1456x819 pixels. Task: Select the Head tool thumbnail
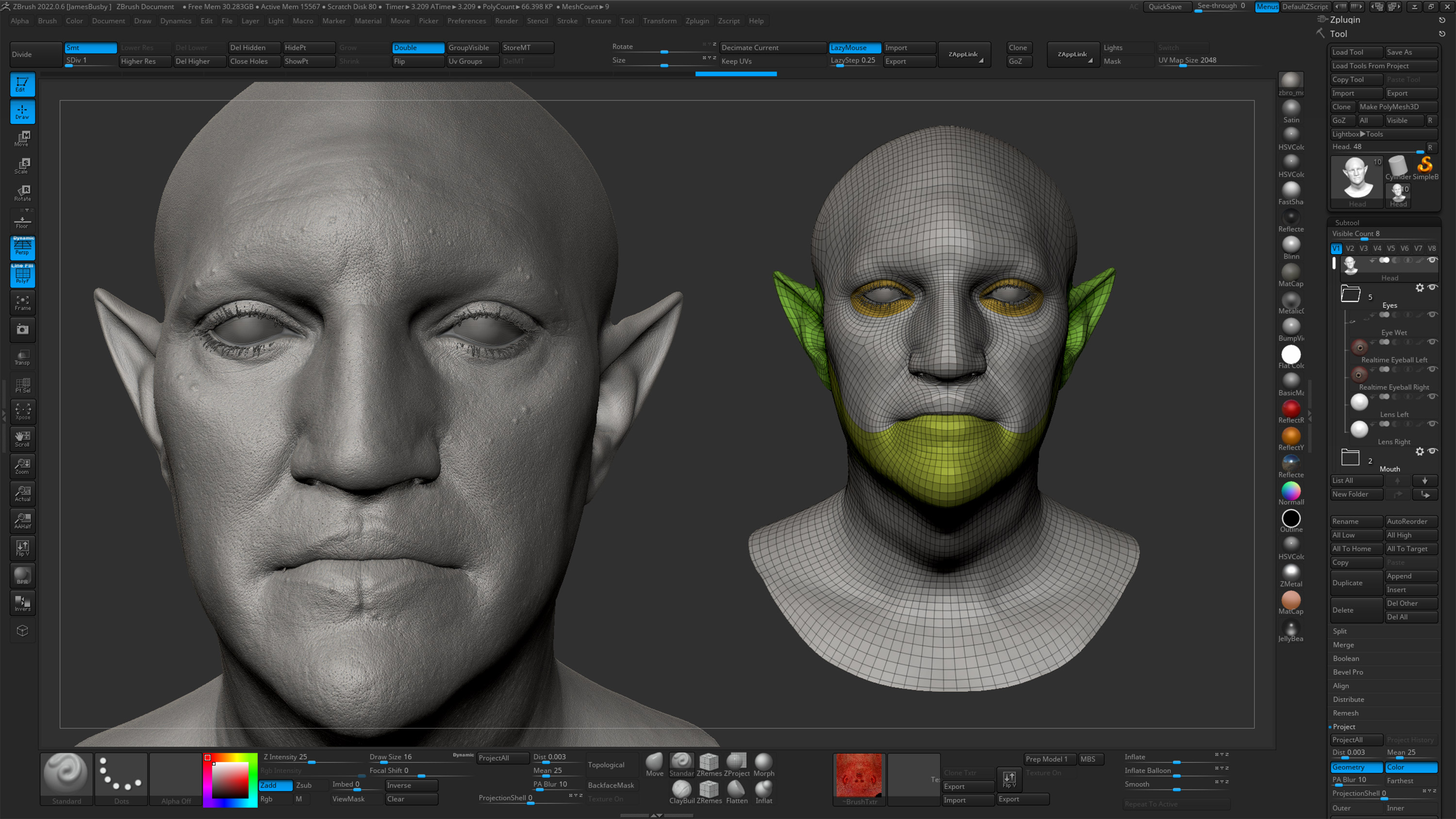click(1357, 180)
